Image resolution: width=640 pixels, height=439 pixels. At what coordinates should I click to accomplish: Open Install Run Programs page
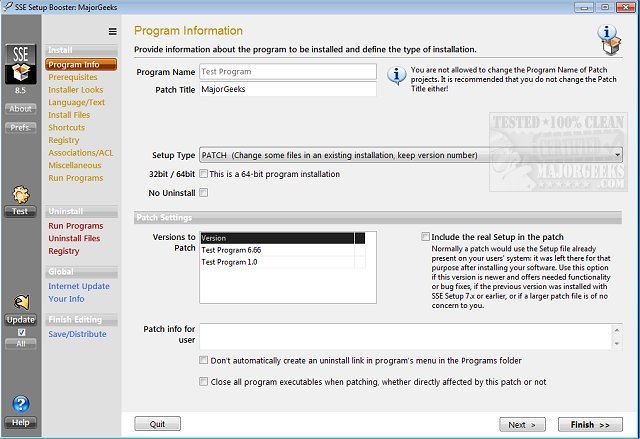tap(76, 178)
